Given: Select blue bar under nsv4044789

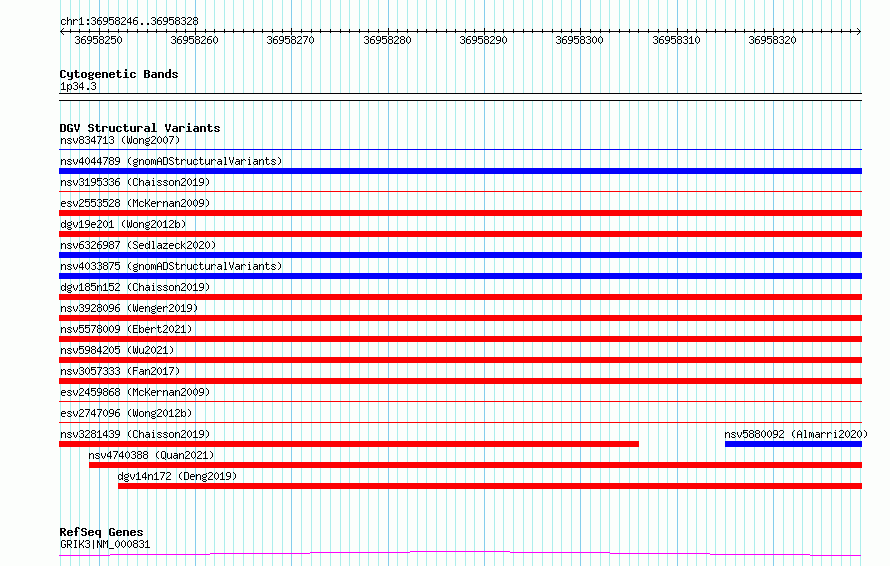Looking at the screenshot, I should [460, 171].
